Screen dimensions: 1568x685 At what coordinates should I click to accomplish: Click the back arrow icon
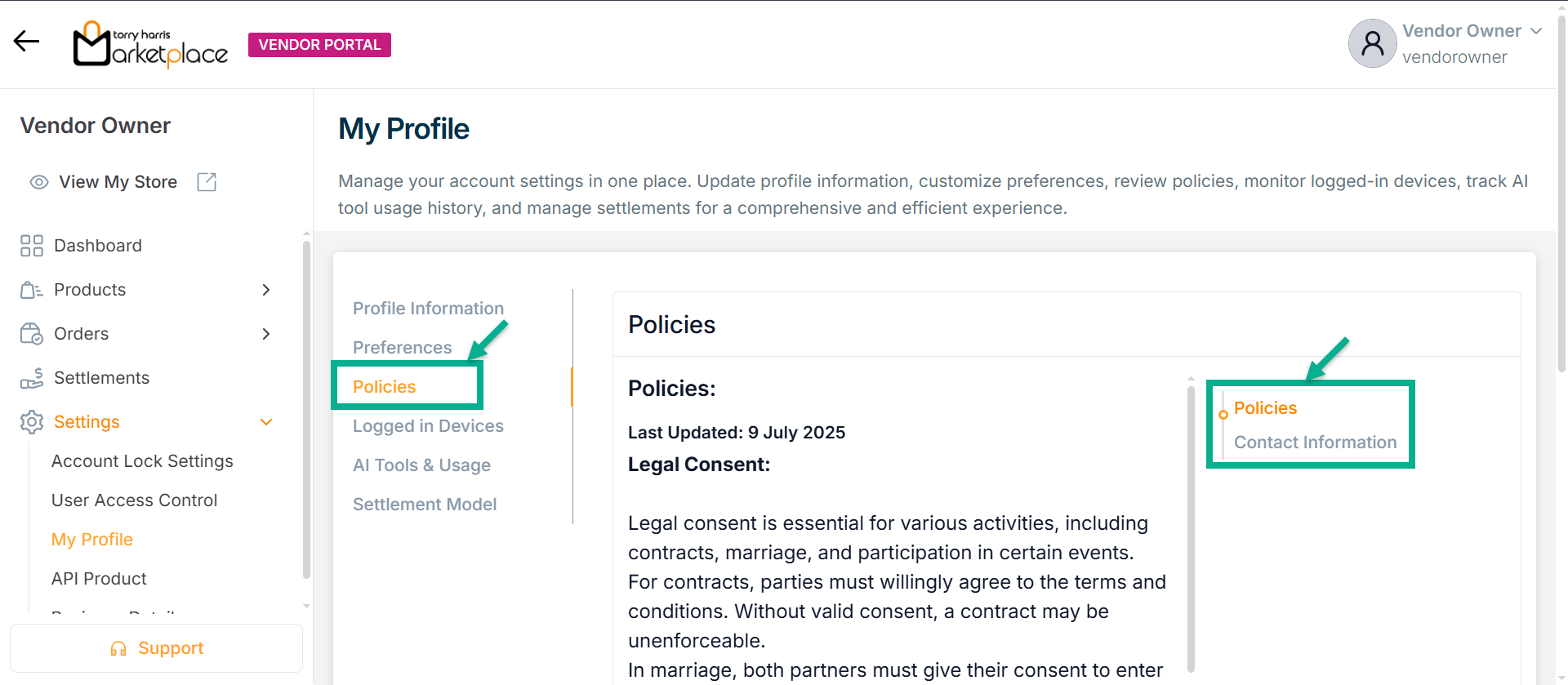click(26, 41)
